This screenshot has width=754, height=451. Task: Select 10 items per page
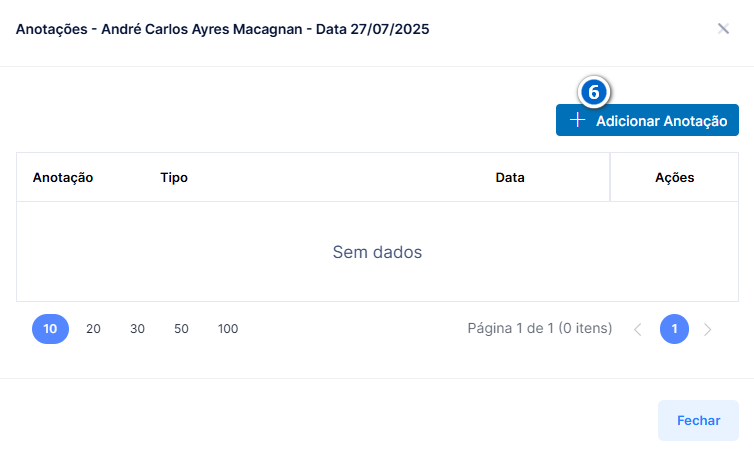[50, 329]
